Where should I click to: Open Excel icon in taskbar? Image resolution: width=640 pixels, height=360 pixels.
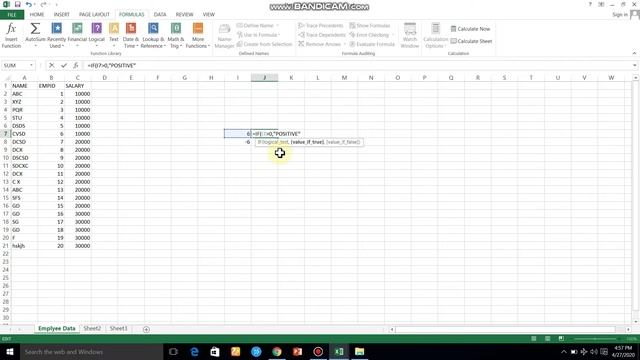tap(339, 352)
